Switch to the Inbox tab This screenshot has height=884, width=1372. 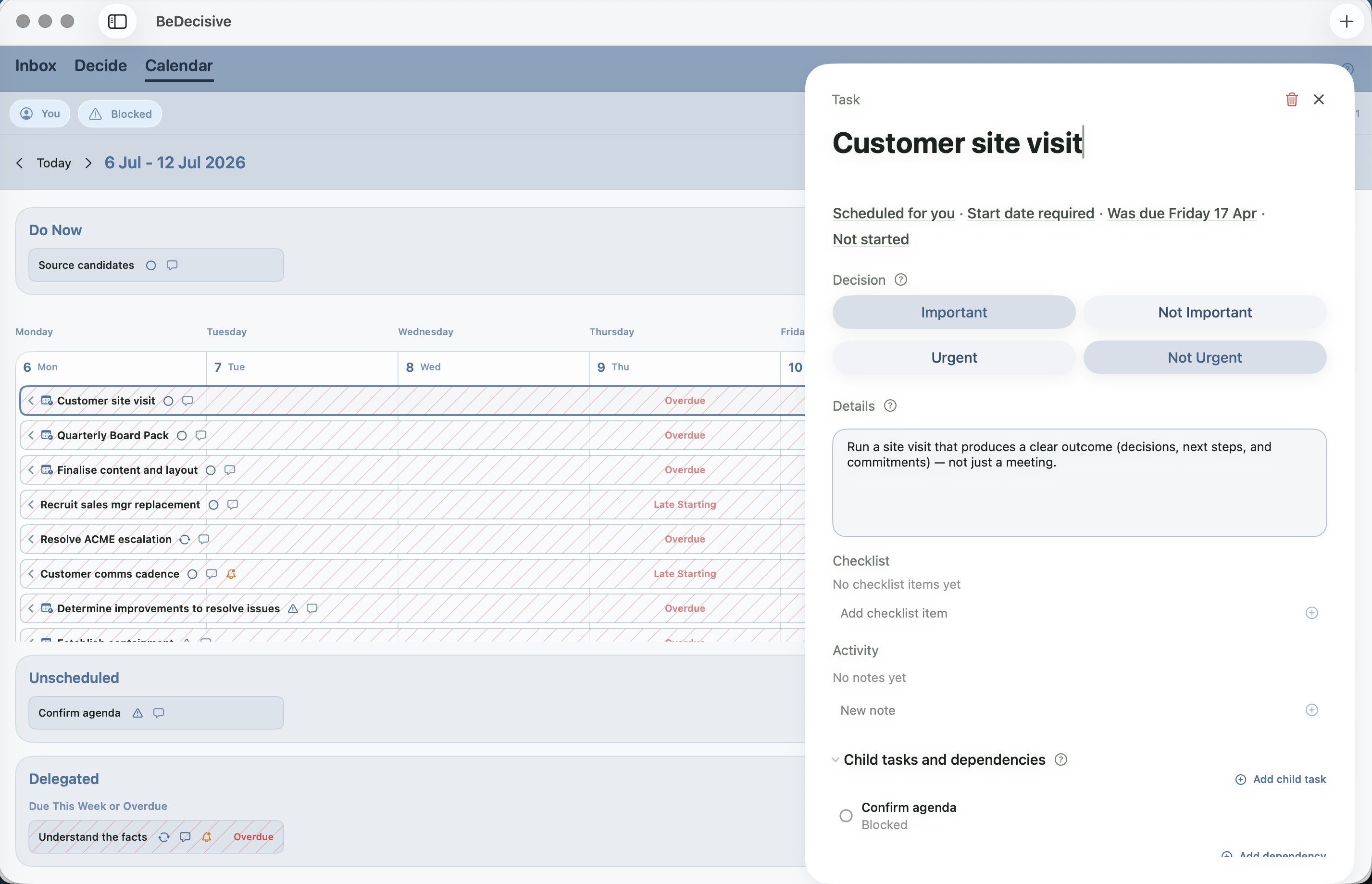36,65
